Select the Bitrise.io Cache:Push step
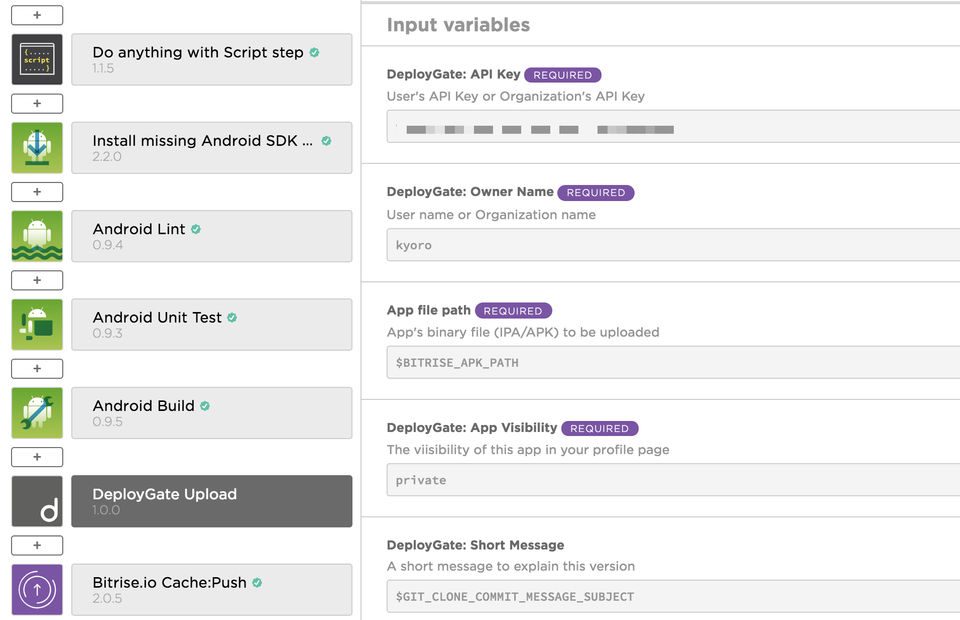The height and width of the screenshot is (620, 960). click(x=212, y=589)
